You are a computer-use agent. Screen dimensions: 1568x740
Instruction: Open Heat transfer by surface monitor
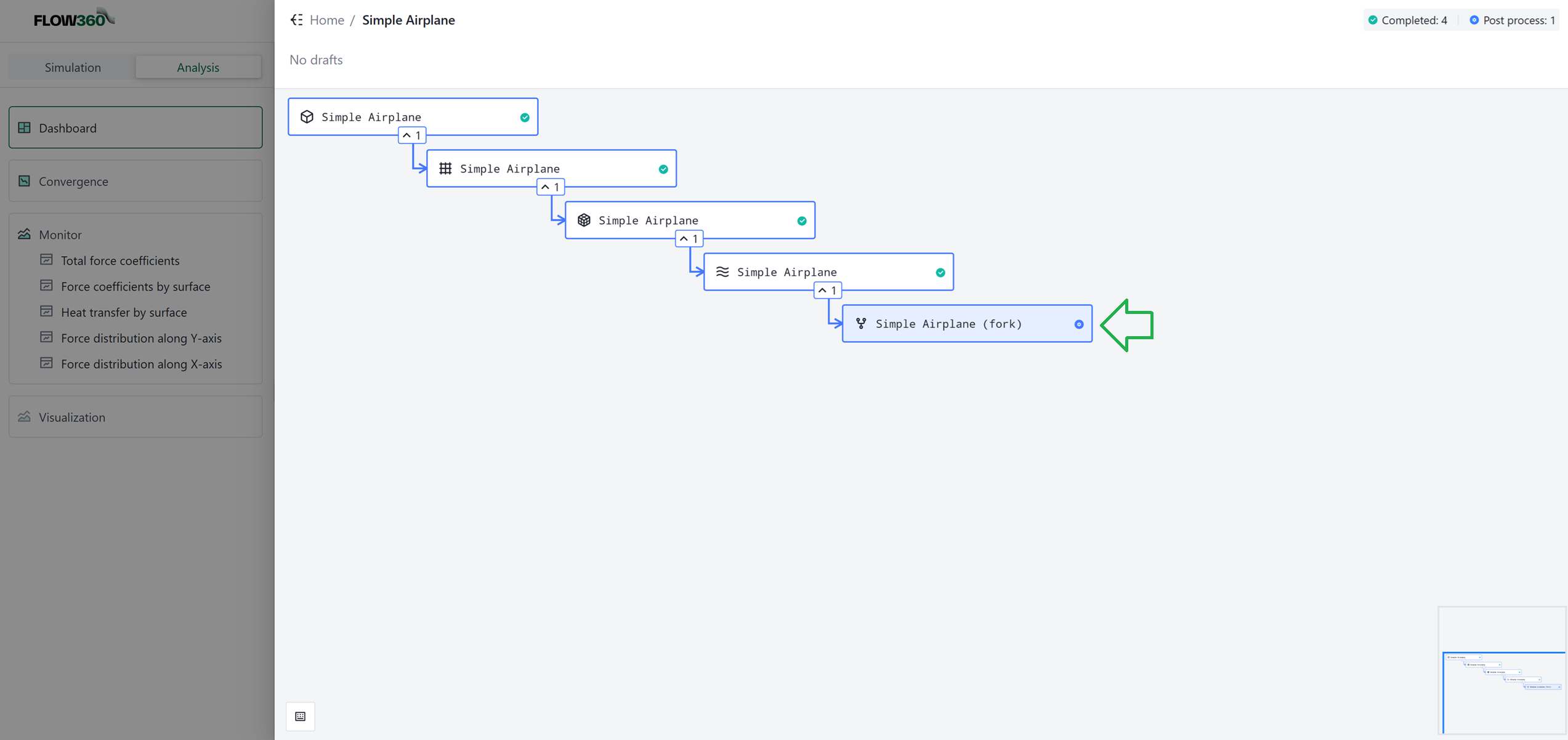pos(124,312)
